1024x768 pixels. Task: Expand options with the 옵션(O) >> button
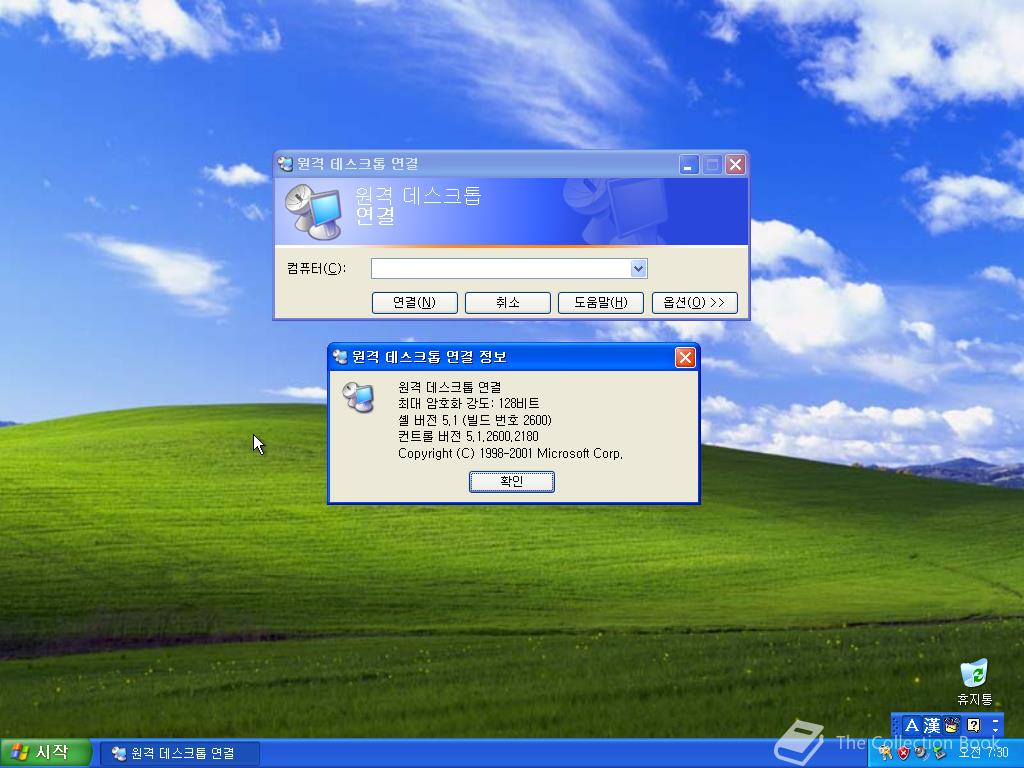pyautogui.click(x=694, y=302)
